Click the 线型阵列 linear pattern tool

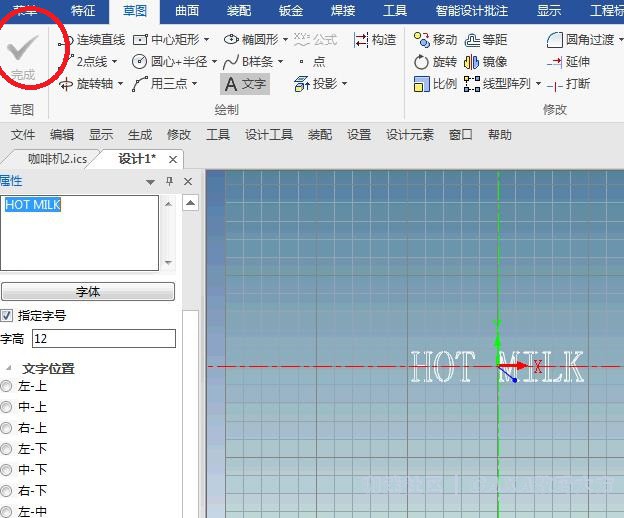click(x=499, y=84)
